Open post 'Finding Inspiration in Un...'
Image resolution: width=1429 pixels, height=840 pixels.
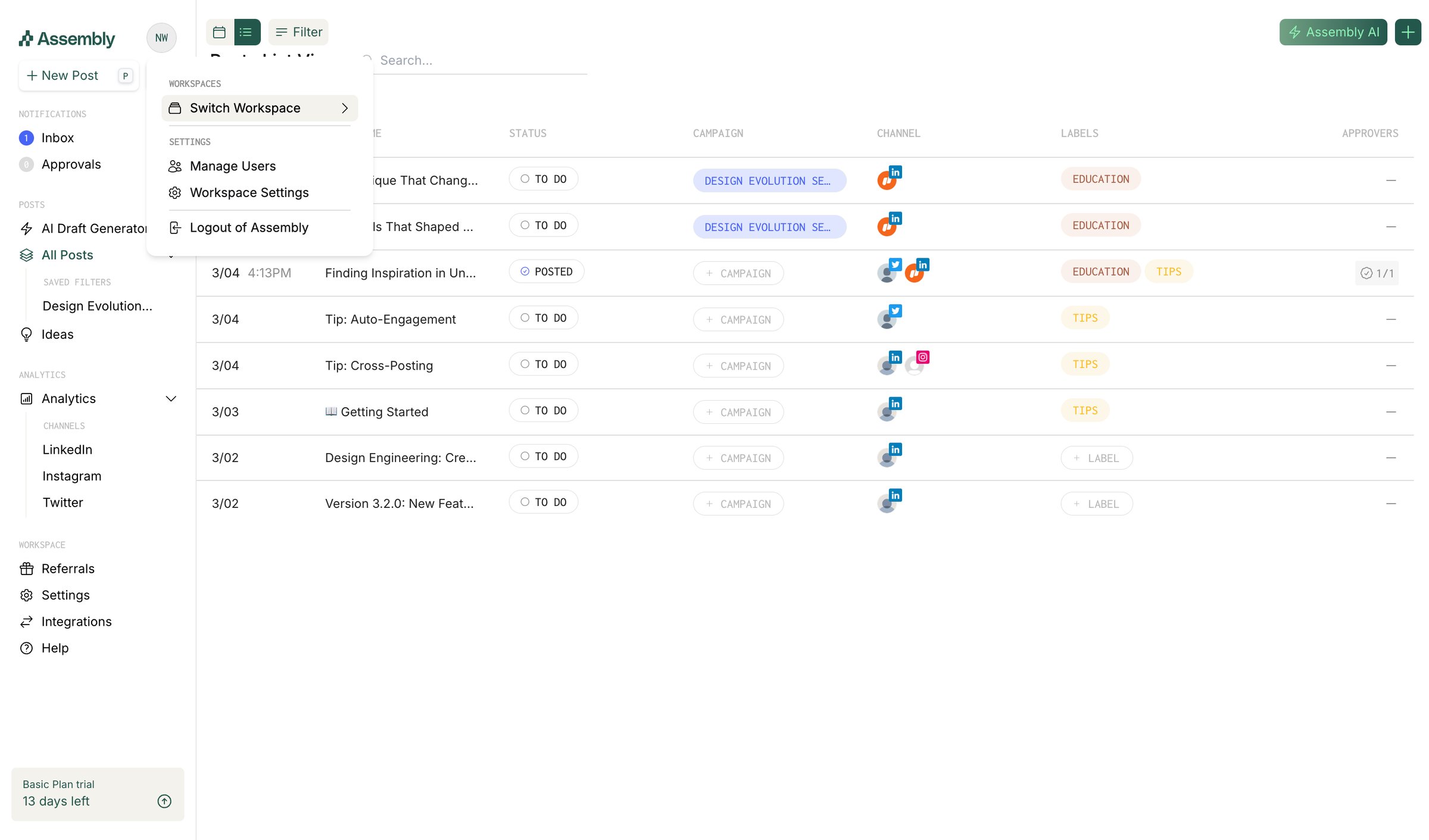(x=400, y=273)
